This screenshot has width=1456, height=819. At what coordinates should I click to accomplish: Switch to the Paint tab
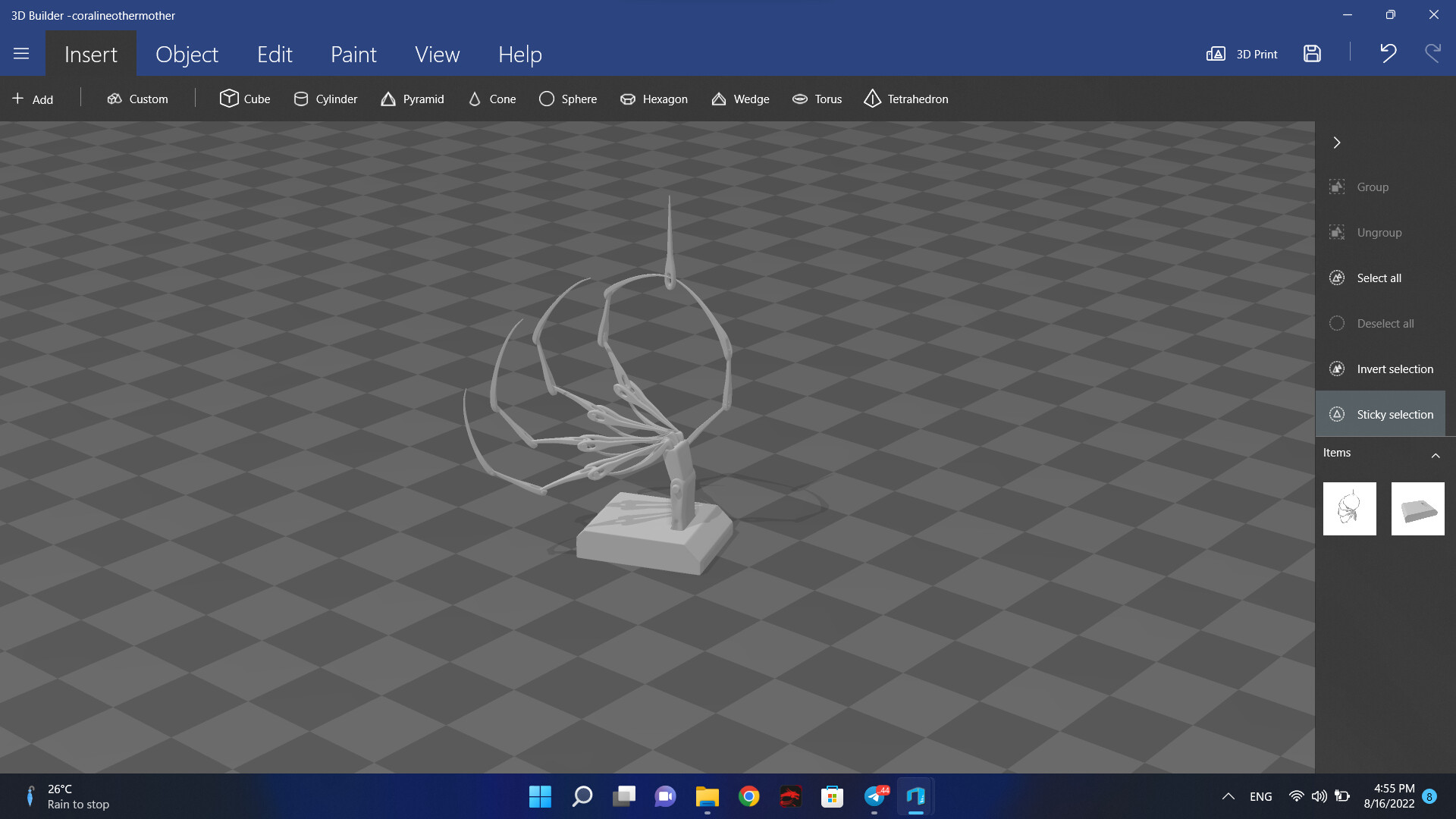click(353, 54)
